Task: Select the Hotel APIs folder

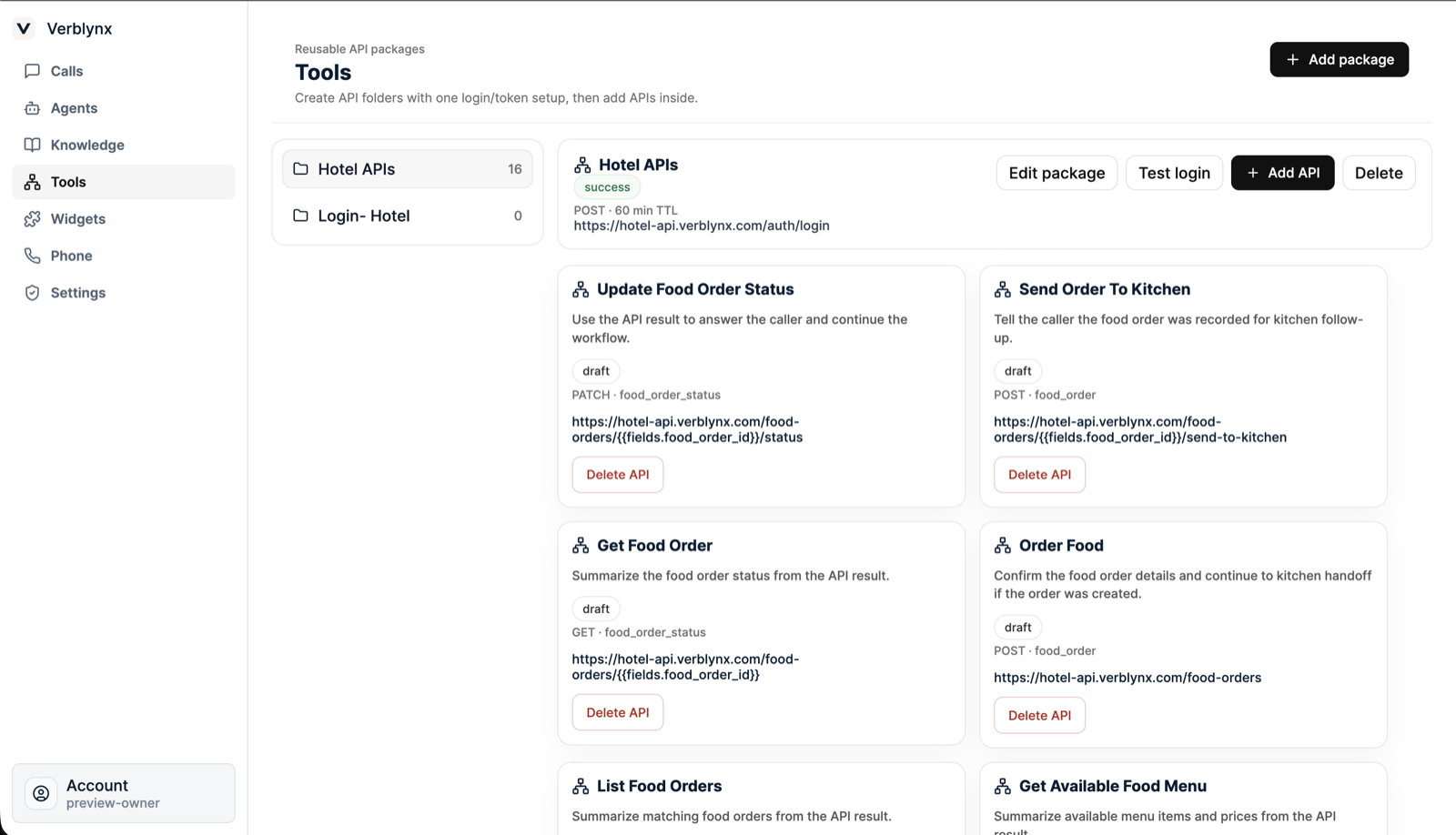Action: pyautogui.click(x=408, y=169)
